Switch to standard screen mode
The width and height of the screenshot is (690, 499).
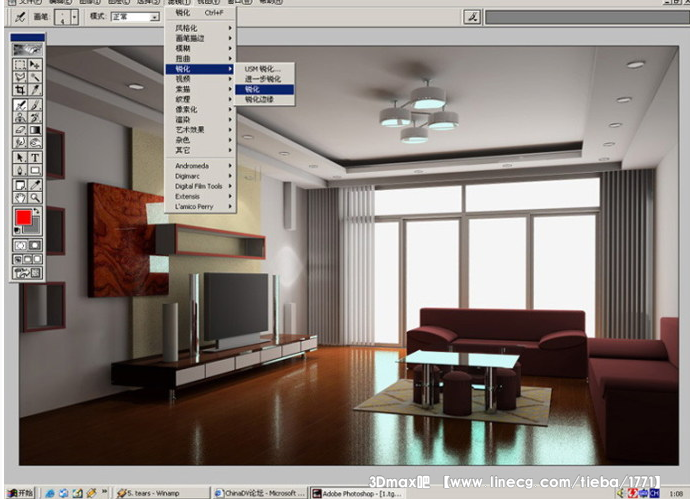pos(18,259)
